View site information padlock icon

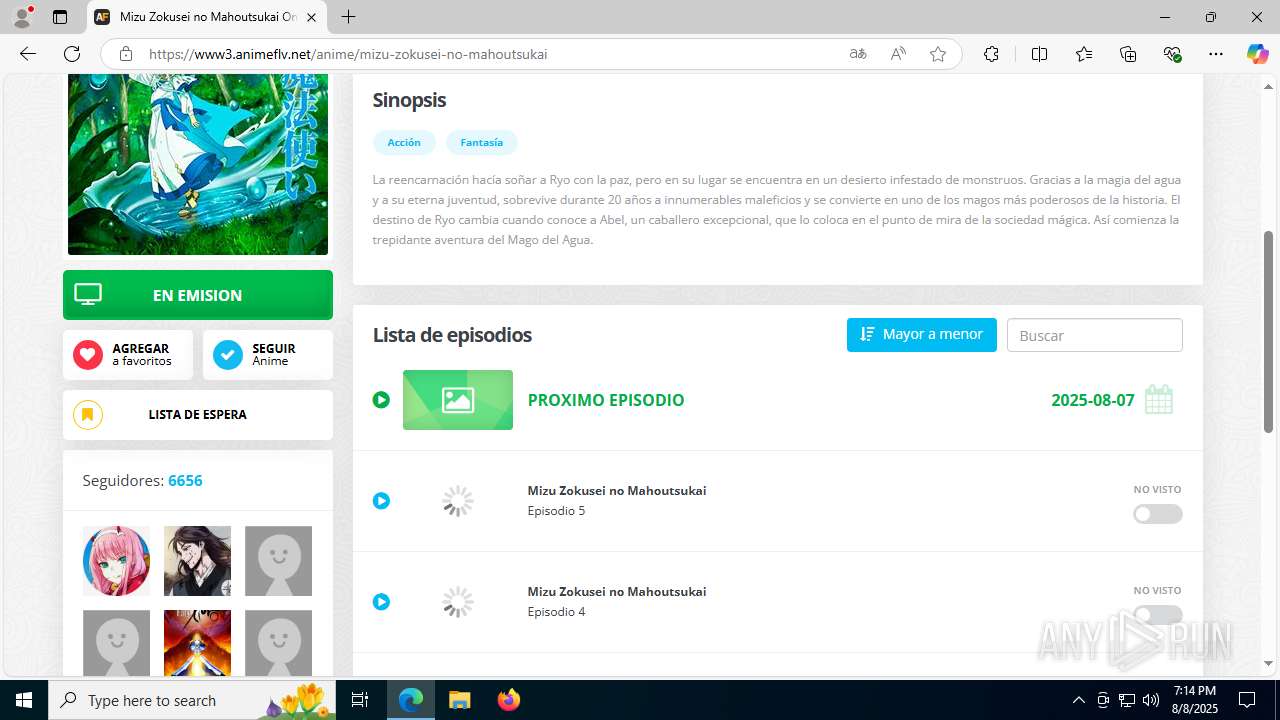coord(126,54)
